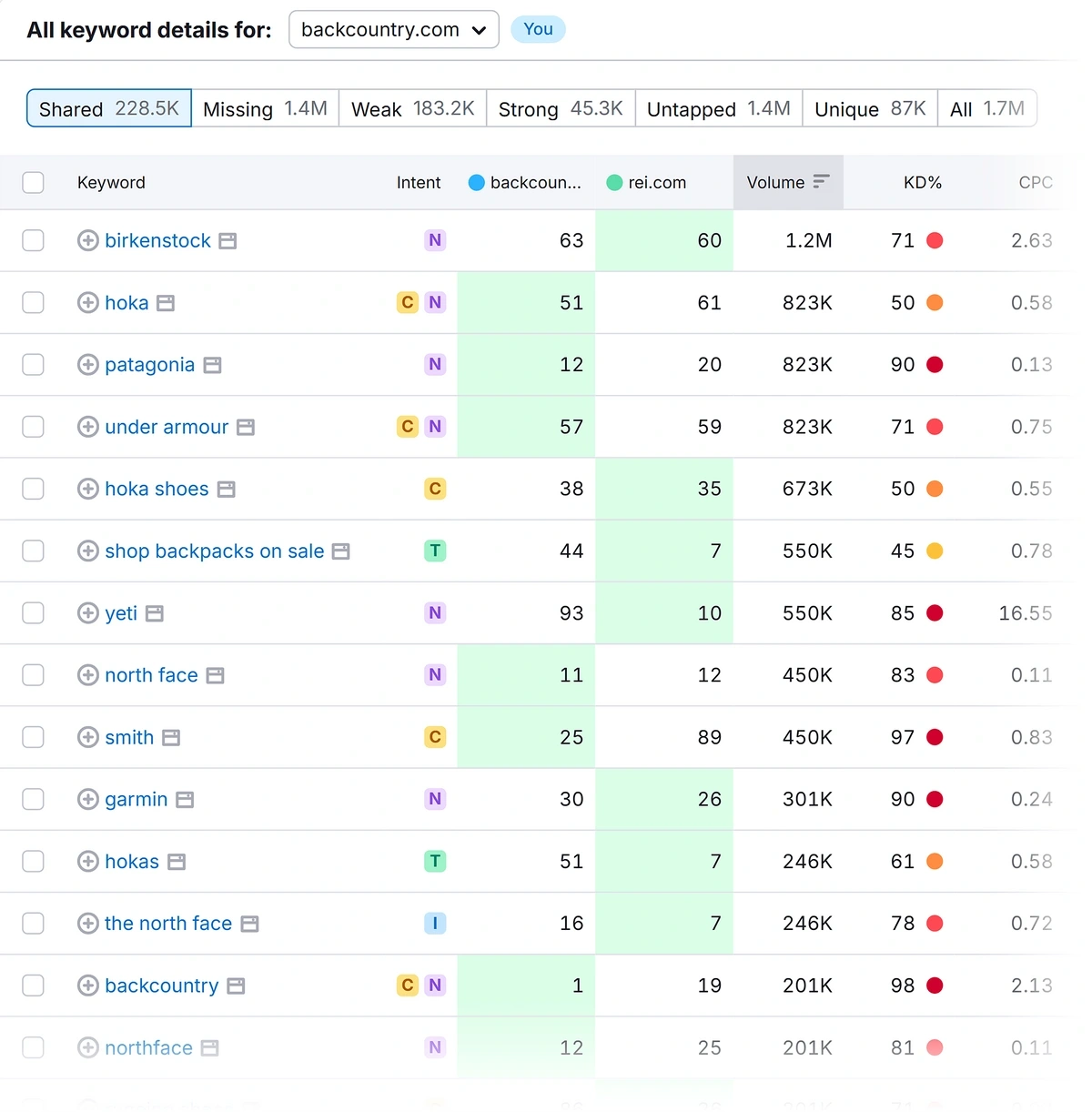
Task: Click the plus icon next to under armour
Action: (88, 427)
